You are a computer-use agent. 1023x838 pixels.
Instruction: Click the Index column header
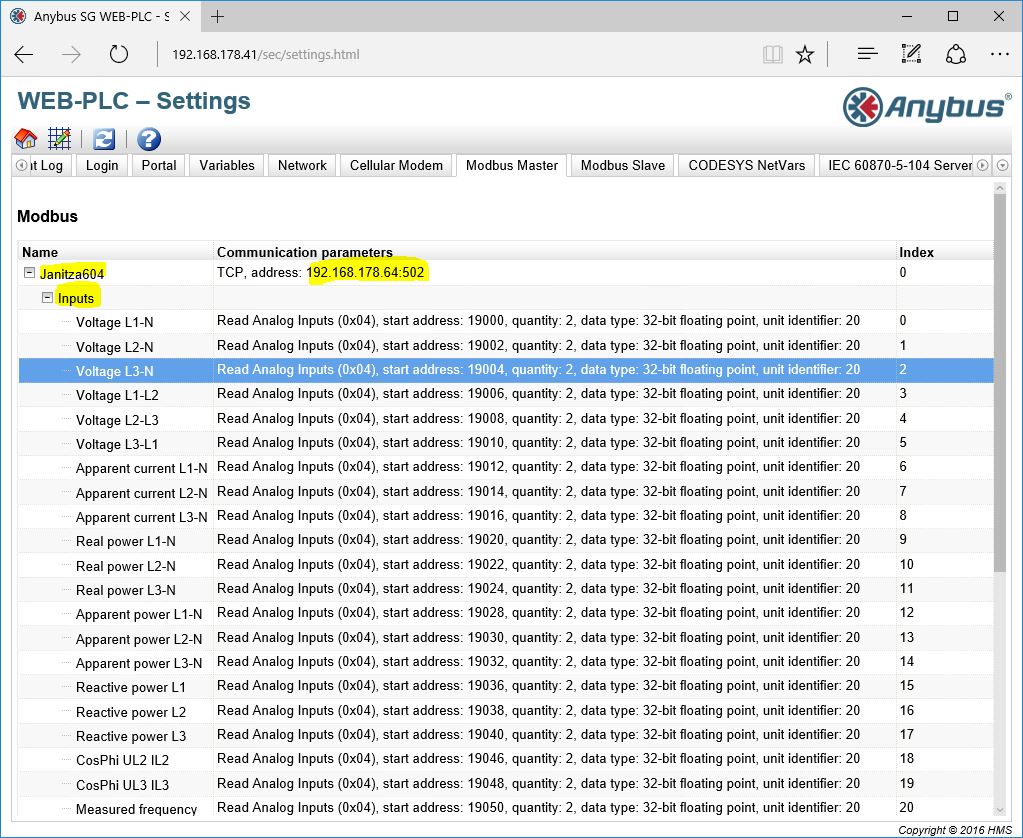945,252
